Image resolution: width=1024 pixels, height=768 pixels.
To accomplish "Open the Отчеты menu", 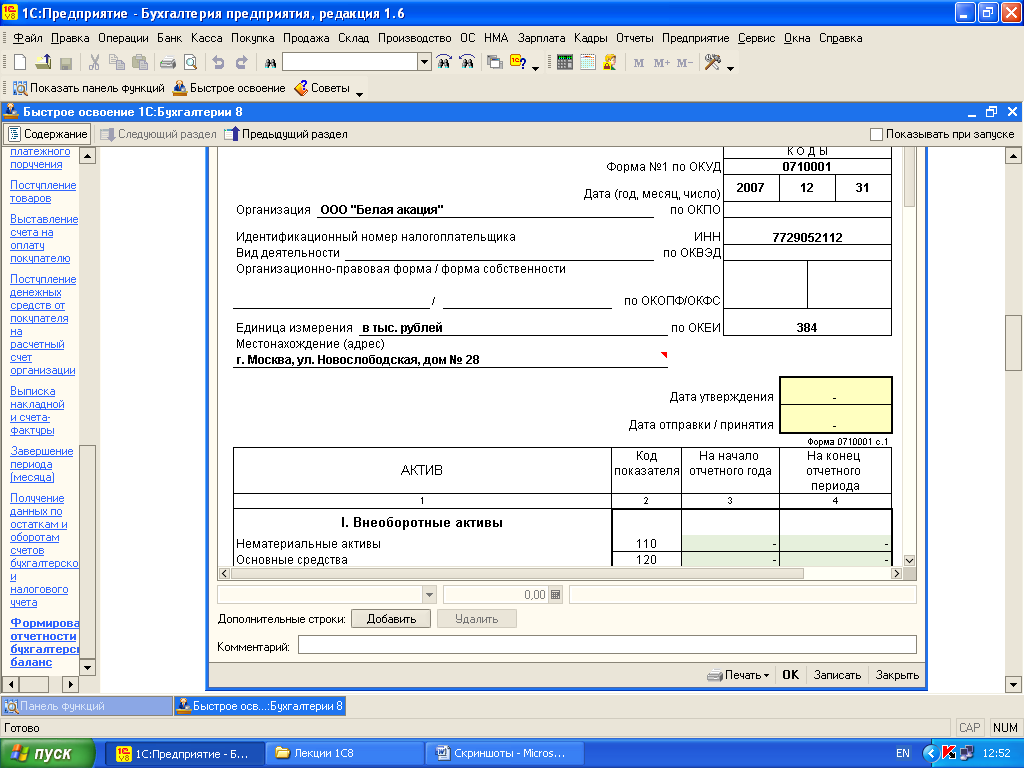I will [x=634, y=38].
